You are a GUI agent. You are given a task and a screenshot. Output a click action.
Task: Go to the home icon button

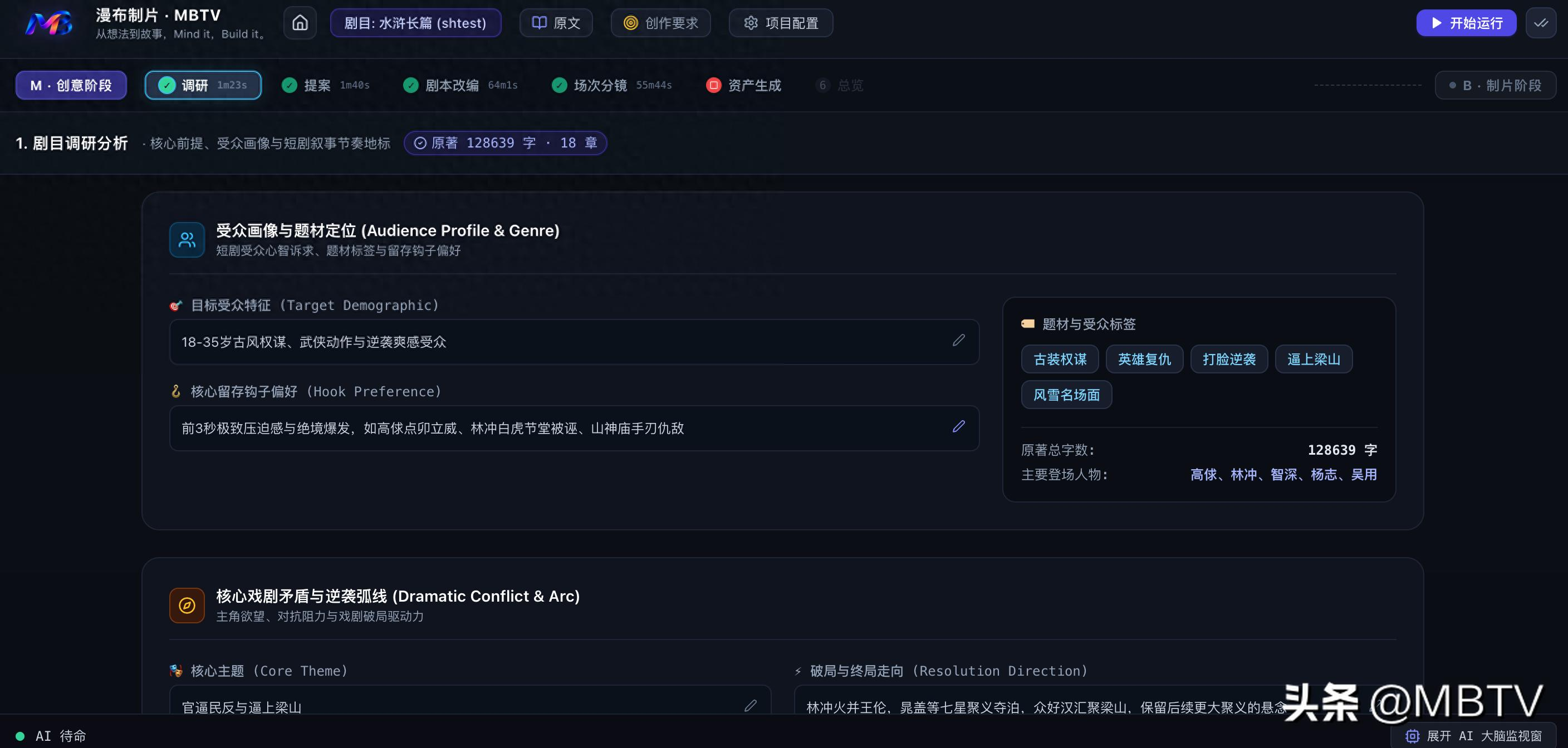point(300,22)
